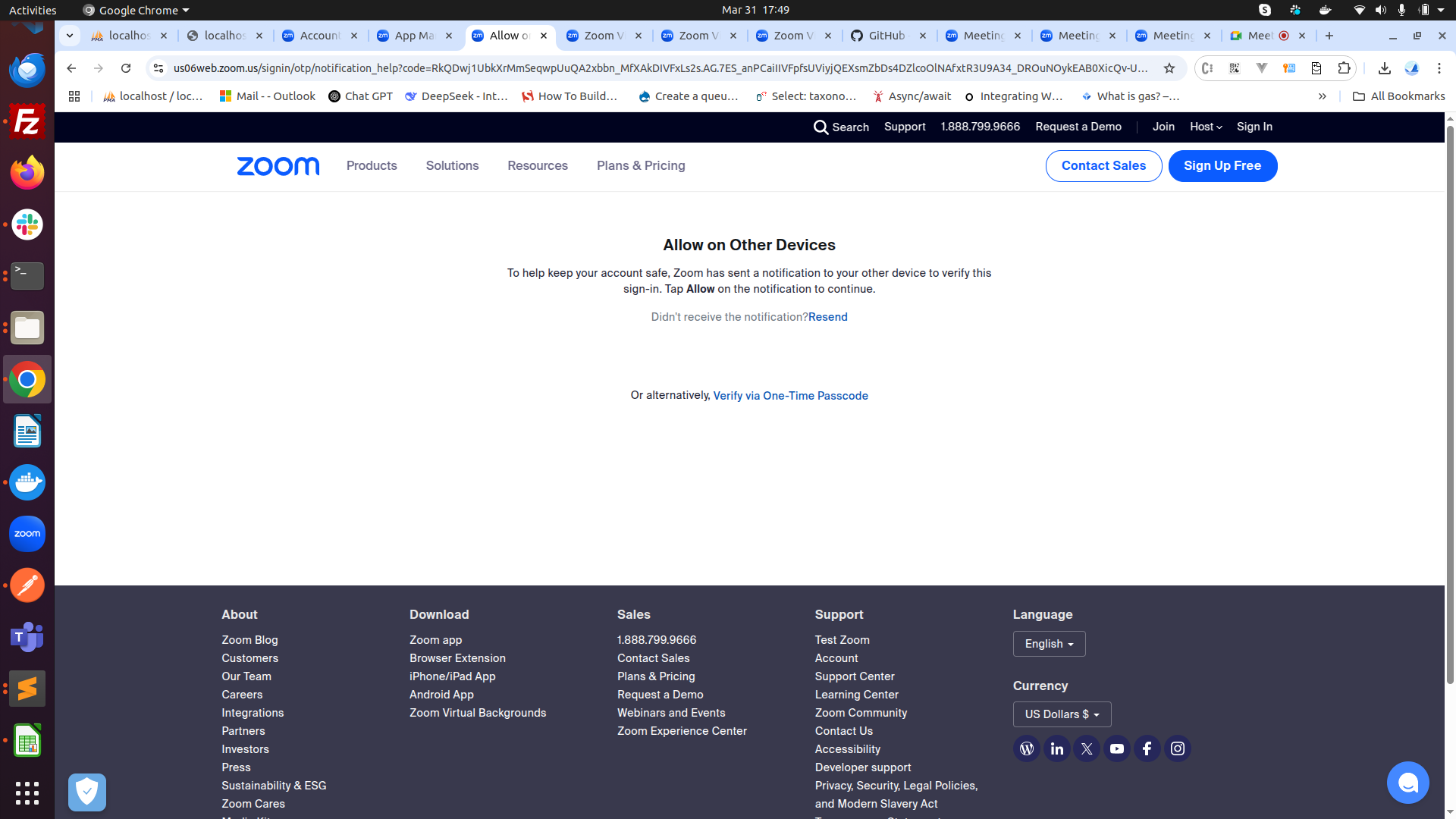The height and width of the screenshot is (819, 1456).
Task: Open Google Chrome app menu in top bar
Action: point(136,10)
